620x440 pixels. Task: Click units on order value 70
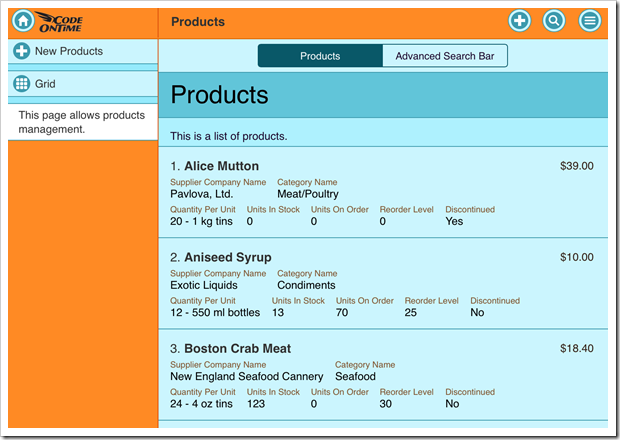[x=342, y=313]
